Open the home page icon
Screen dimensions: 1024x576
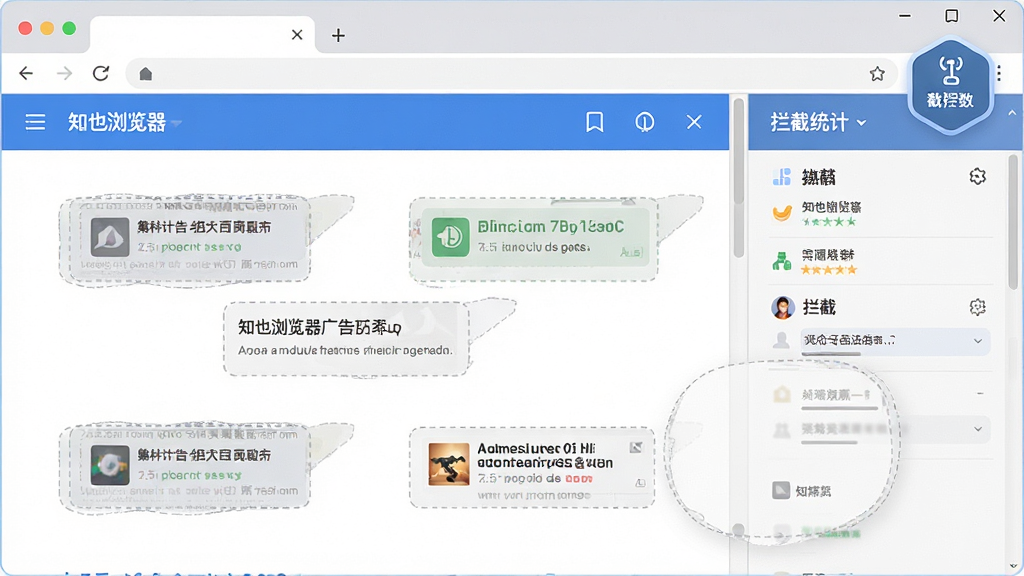pyautogui.click(x=146, y=74)
